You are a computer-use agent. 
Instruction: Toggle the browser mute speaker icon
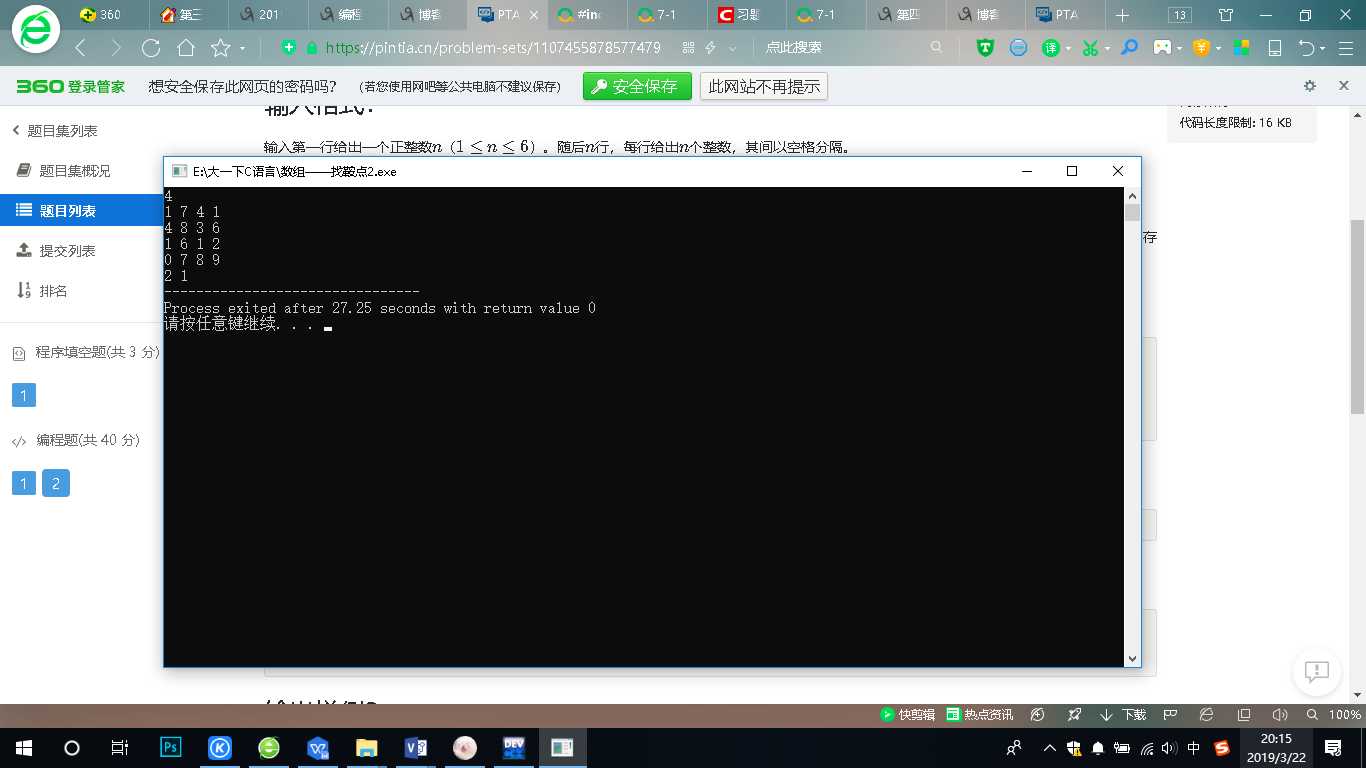tap(1279, 715)
